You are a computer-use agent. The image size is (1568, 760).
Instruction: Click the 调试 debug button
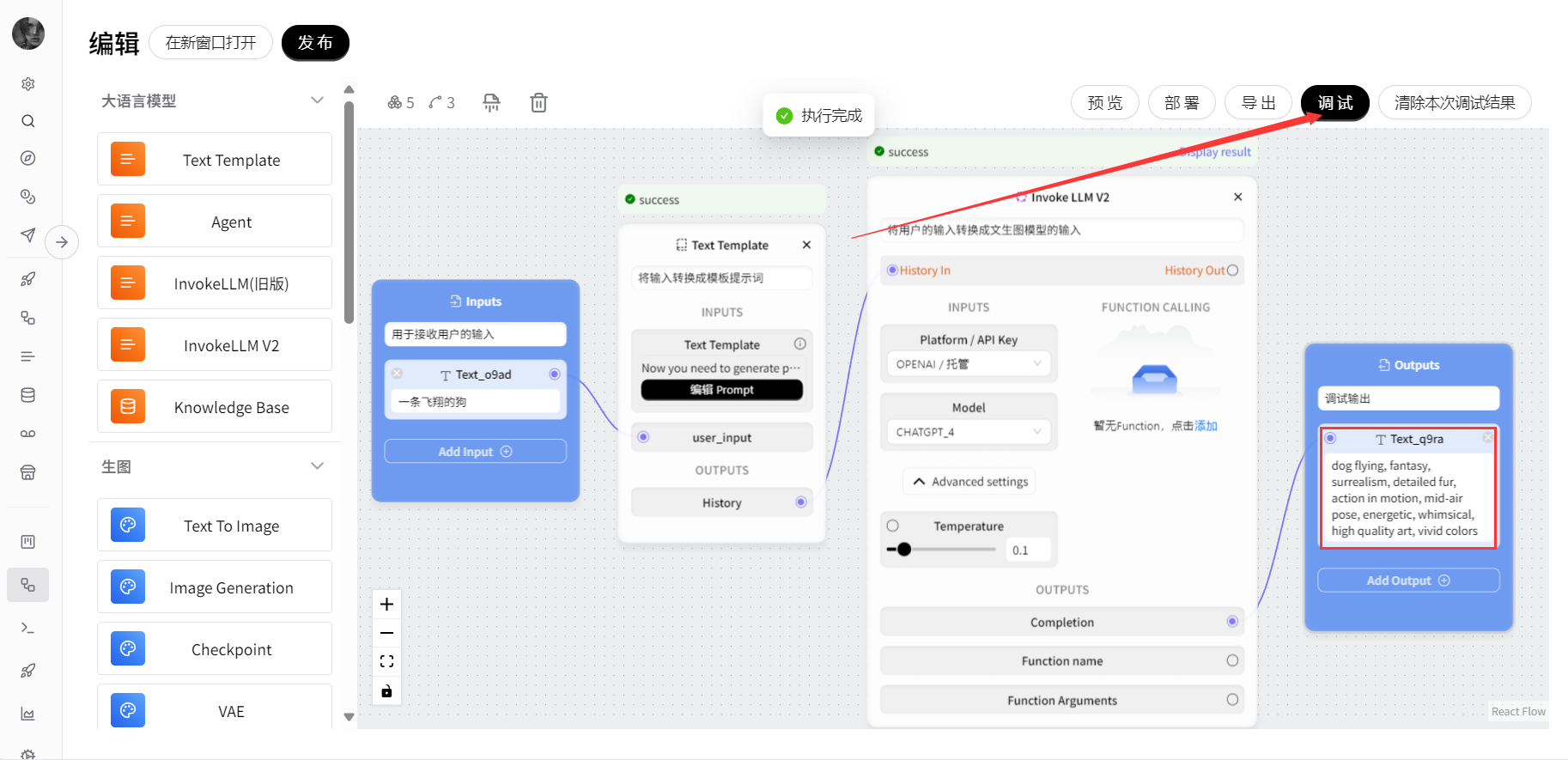click(x=1334, y=103)
